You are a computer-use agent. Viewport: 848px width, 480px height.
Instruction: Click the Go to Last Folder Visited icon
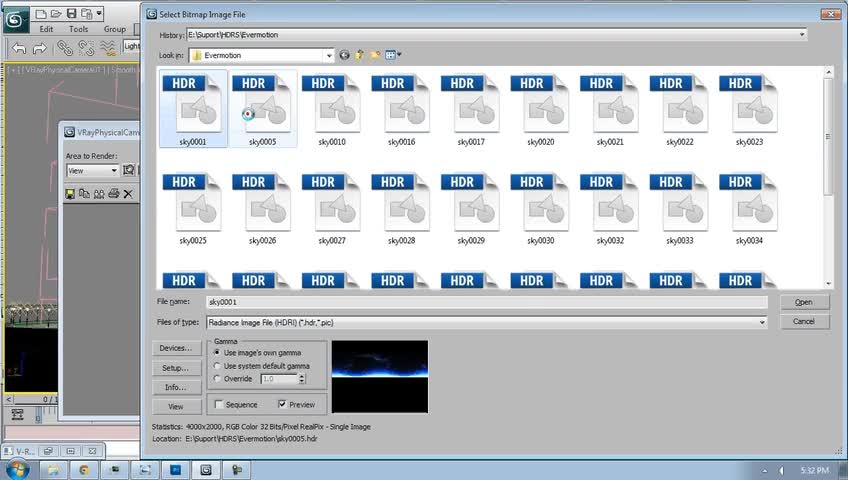tap(344, 55)
